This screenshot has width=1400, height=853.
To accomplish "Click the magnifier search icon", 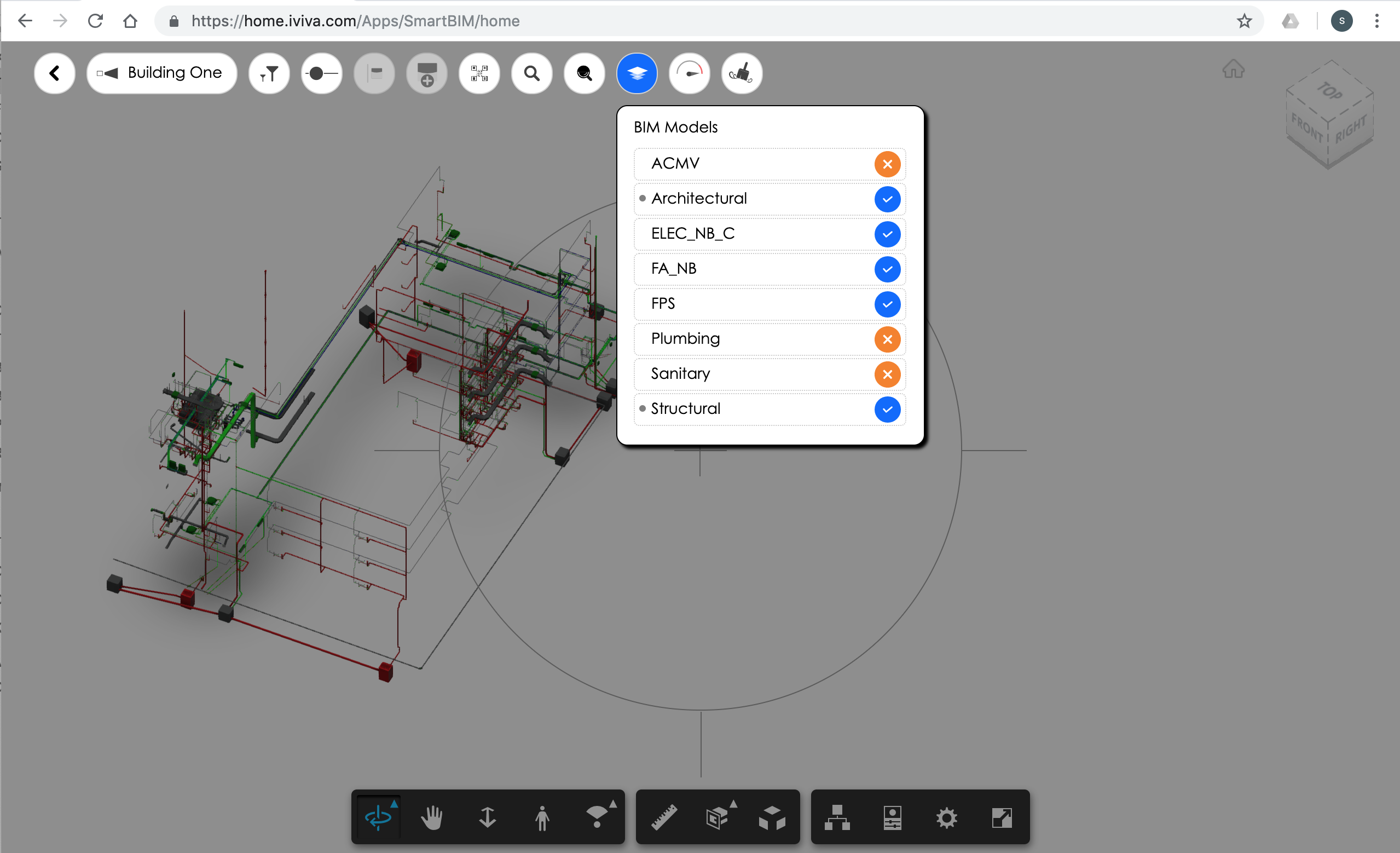I will 532,73.
